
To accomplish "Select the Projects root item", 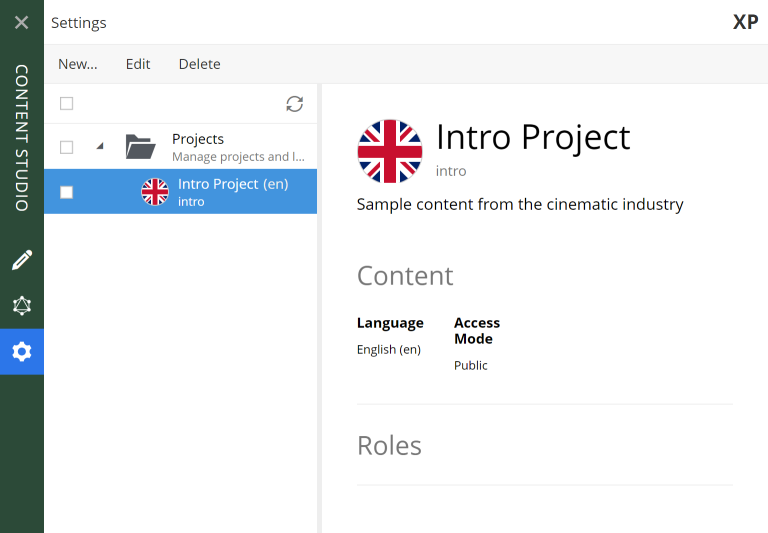I will (x=198, y=140).
